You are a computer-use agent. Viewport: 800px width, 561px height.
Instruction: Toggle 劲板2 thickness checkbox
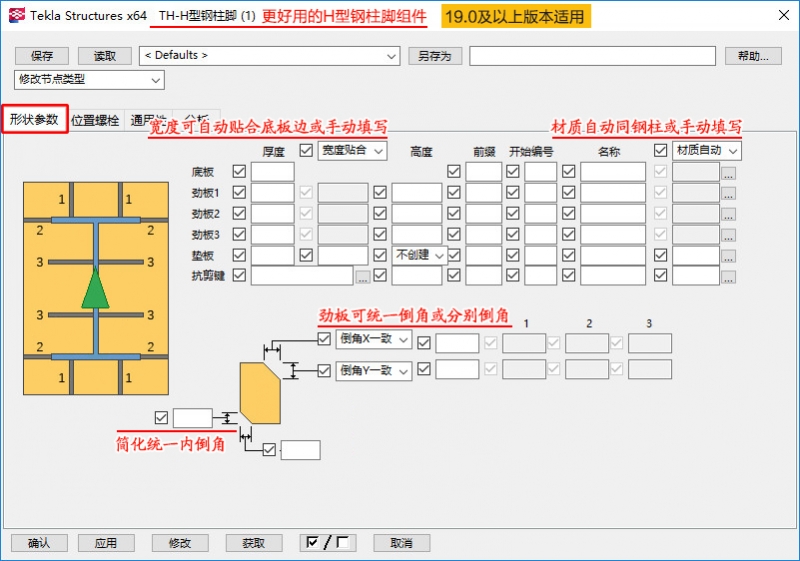click(x=239, y=213)
